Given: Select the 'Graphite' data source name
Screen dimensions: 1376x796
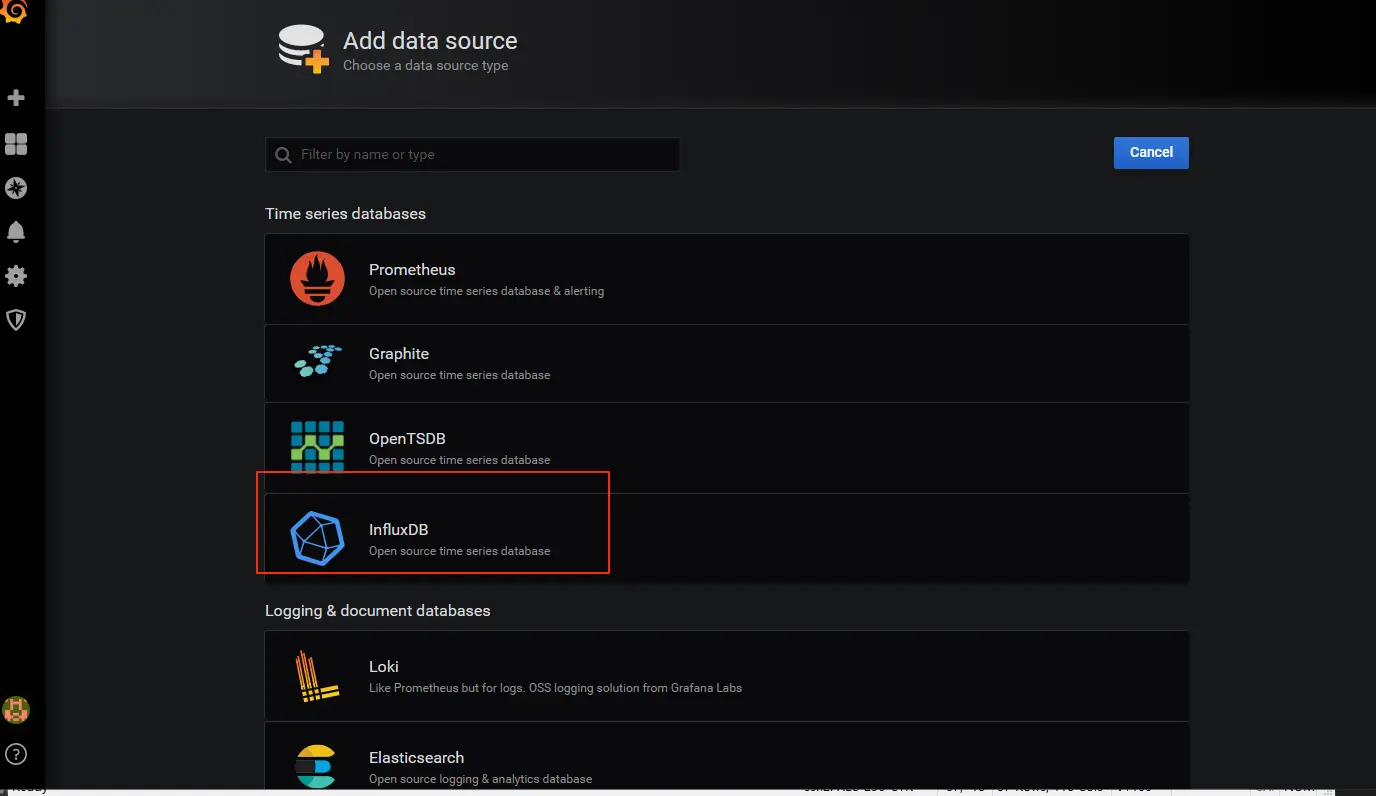Looking at the screenshot, I should coord(399,354).
